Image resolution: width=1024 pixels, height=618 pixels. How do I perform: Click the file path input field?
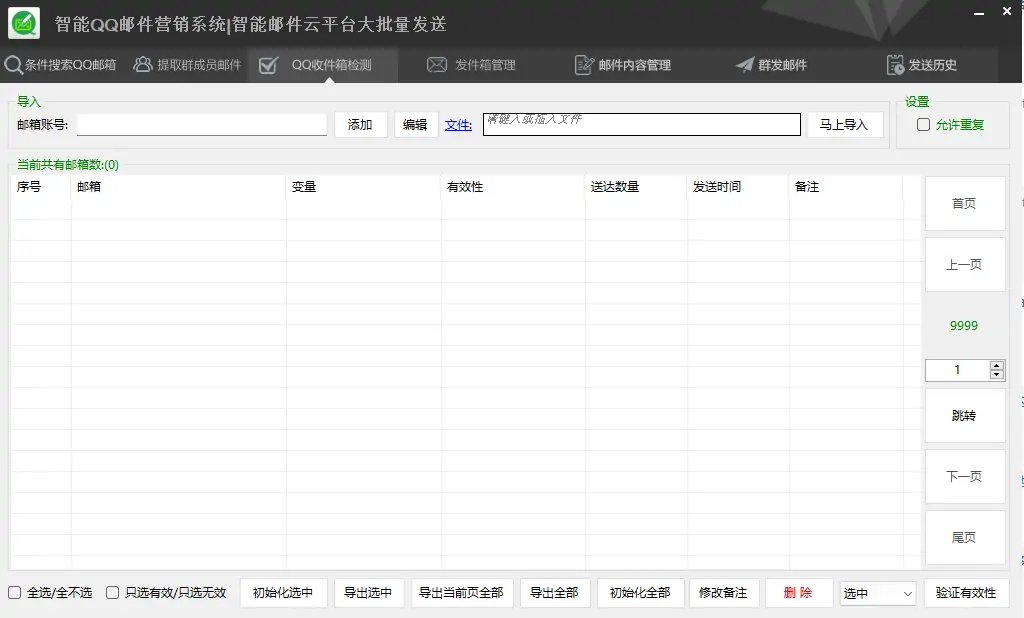point(642,125)
